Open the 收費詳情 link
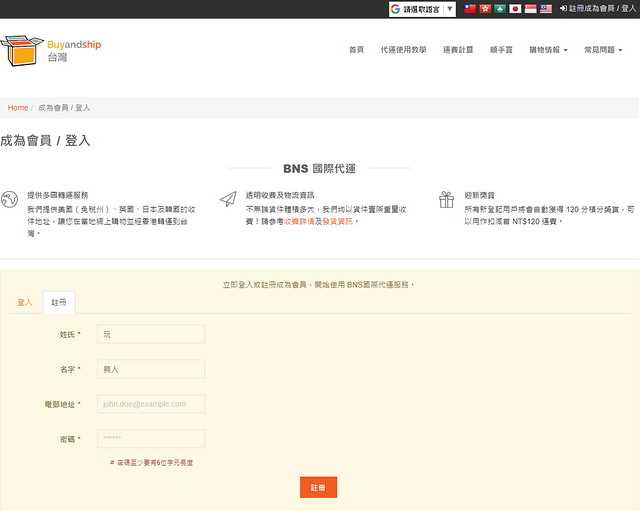Screen dimensions: 640x511 [298, 220]
